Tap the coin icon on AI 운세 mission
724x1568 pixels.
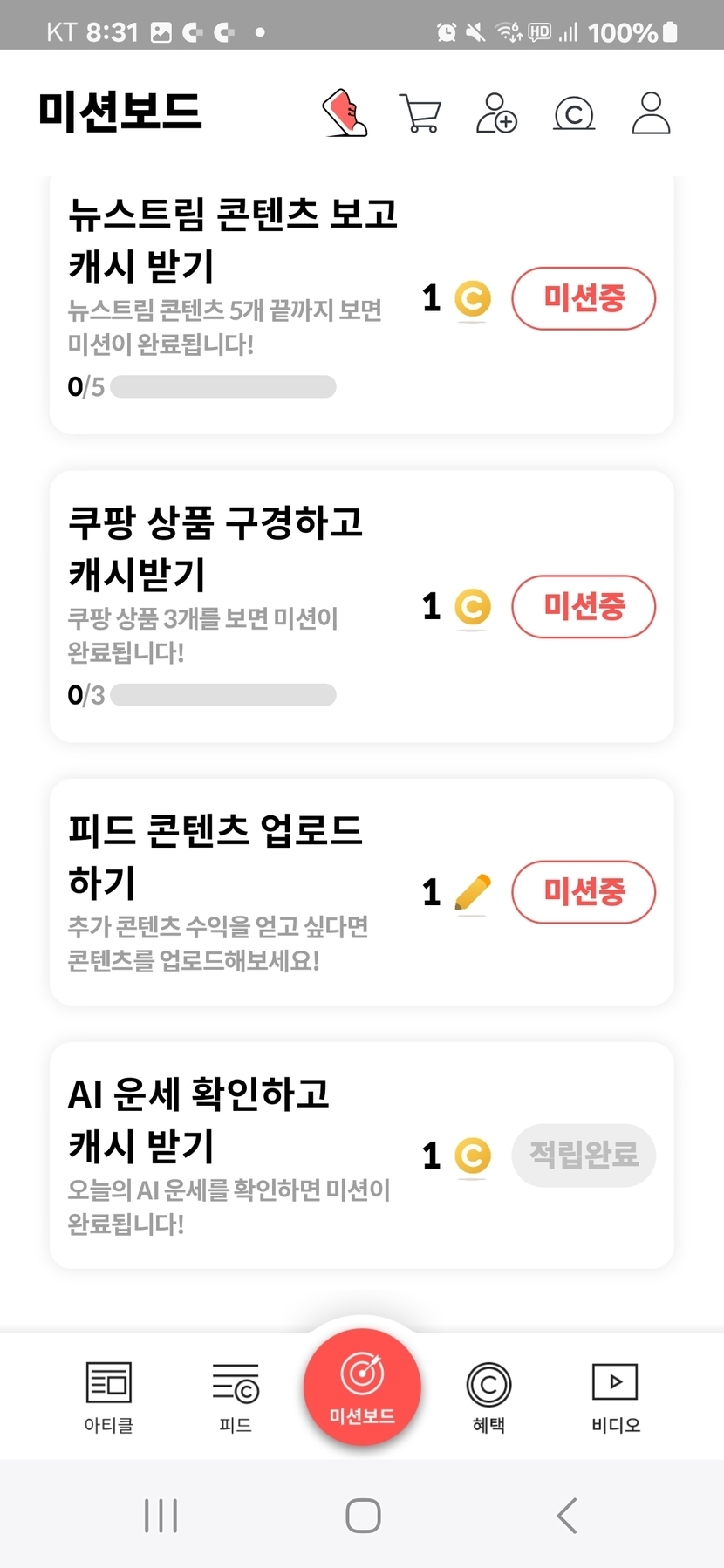[x=473, y=1156]
